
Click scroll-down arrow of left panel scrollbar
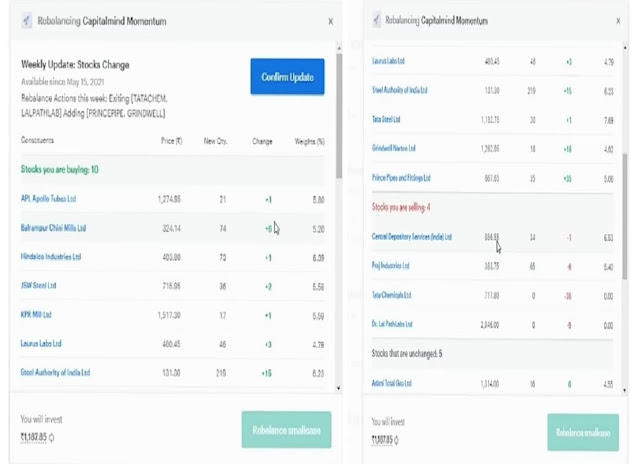[339, 388]
